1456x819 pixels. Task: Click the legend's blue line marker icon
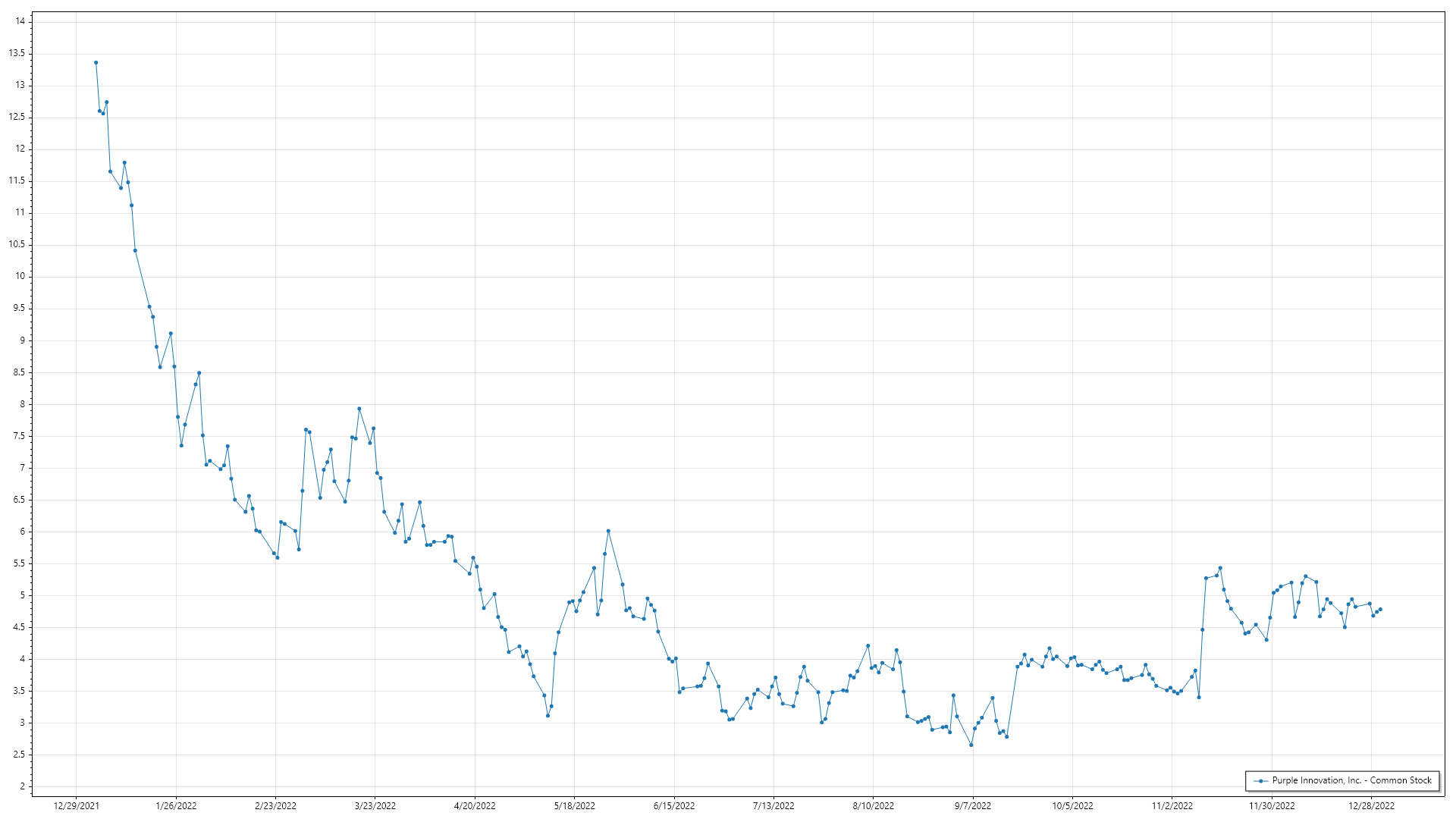[1260, 781]
